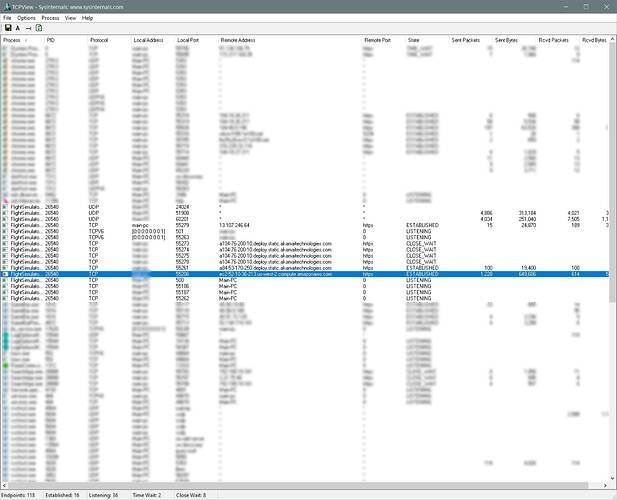Viewport: 617px width, 500px height.
Task: Select the TCPV6 row with local port 521
Action: coord(305,231)
